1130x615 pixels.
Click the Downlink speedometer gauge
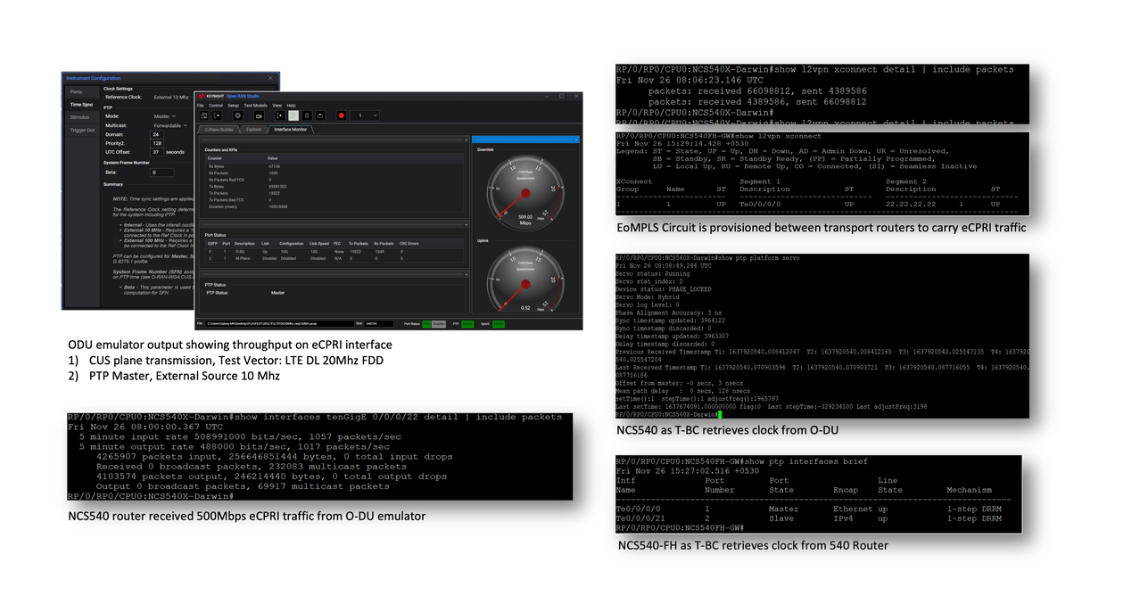(x=525, y=191)
